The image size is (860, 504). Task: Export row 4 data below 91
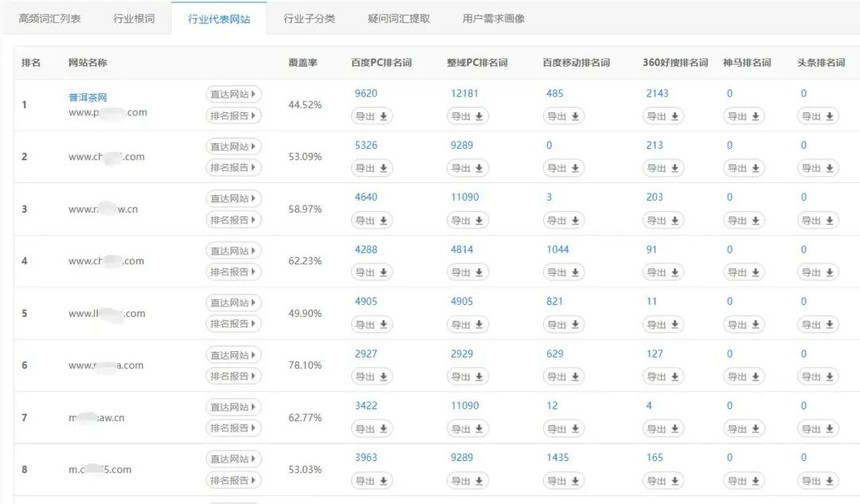pyautogui.click(x=663, y=273)
